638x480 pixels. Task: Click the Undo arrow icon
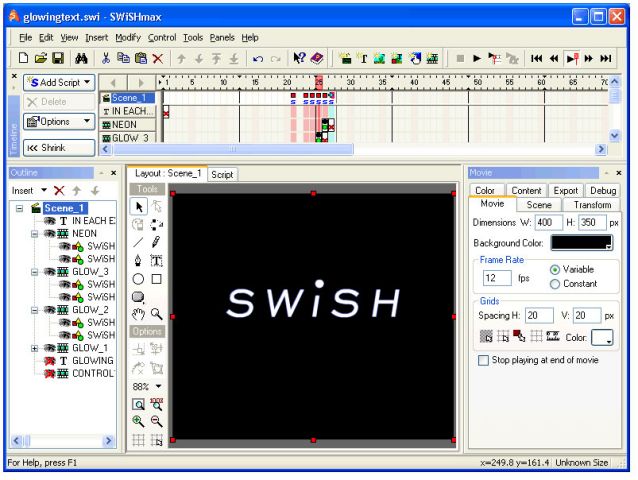pos(258,59)
